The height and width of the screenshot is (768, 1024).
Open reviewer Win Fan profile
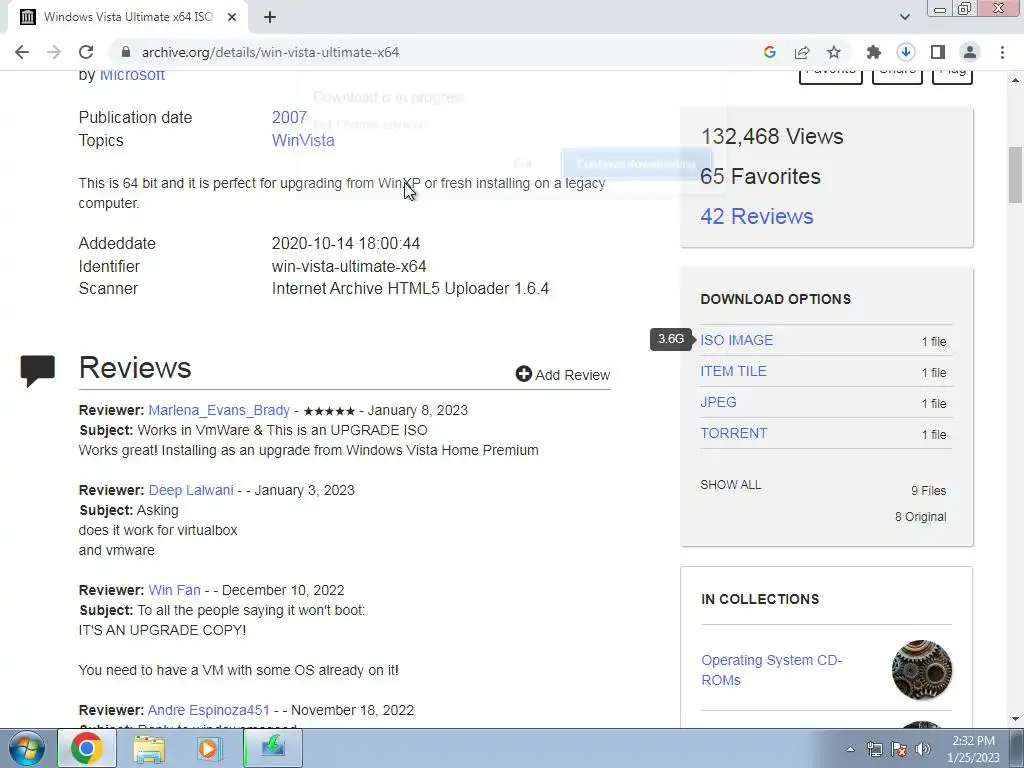click(174, 590)
